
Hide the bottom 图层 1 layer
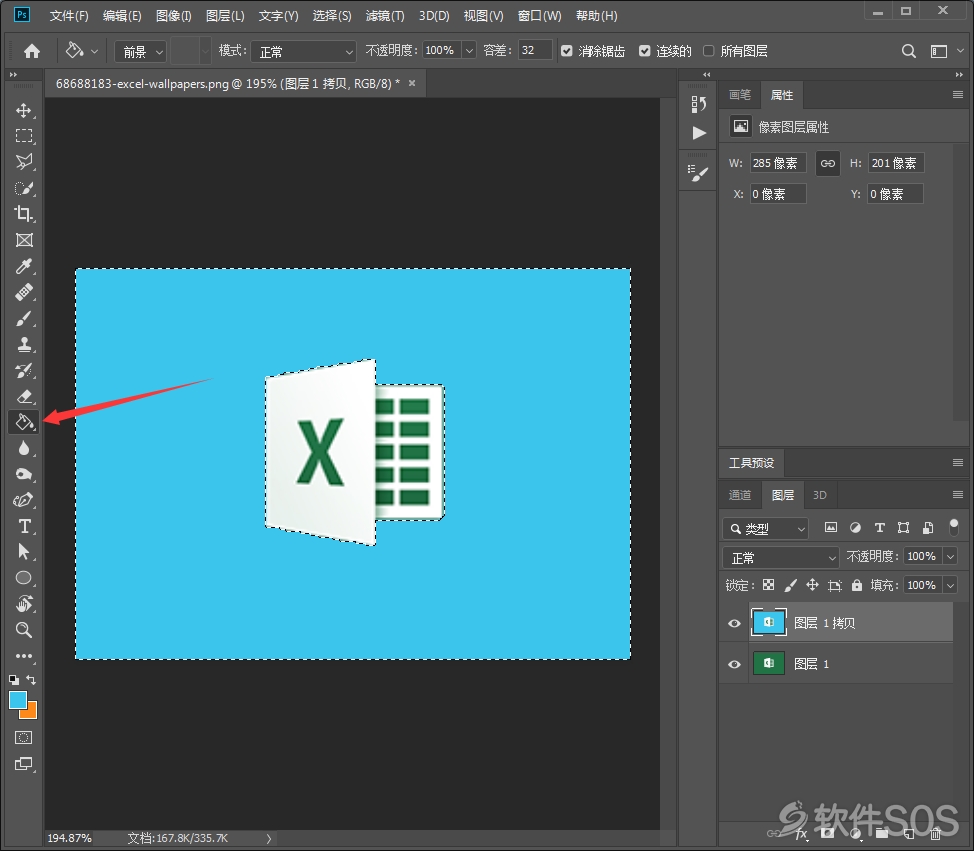(734, 664)
